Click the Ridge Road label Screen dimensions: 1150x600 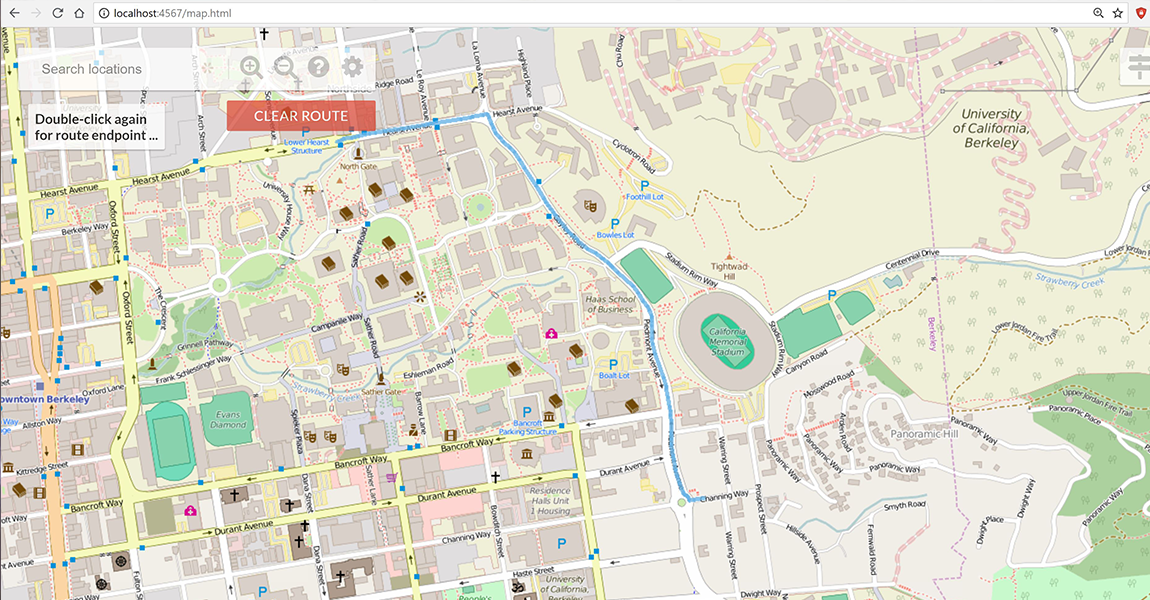(x=395, y=83)
